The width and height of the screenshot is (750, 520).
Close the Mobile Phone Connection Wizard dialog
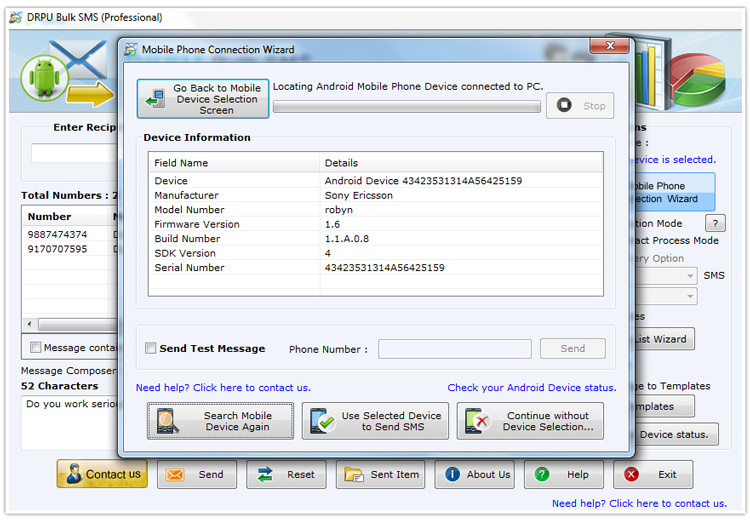(x=609, y=45)
